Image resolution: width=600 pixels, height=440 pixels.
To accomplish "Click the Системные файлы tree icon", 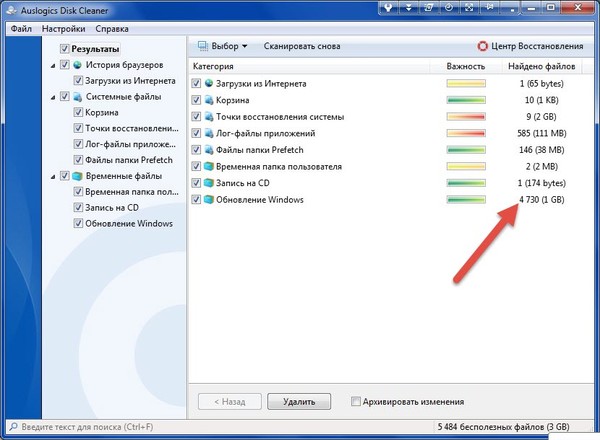I will tap(77, 97).
